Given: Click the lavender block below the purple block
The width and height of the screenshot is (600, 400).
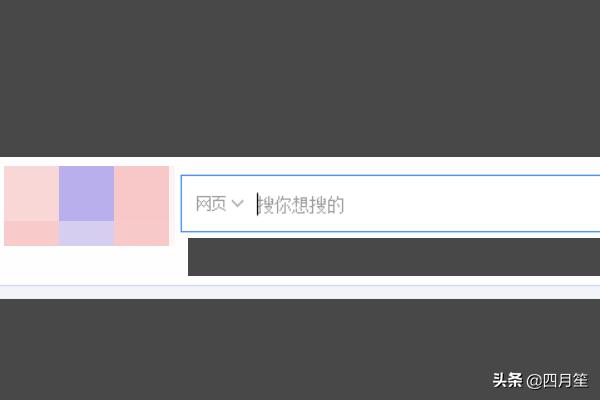Looking at the screenshot, I should pyautogui.click(x=86, y=233).
